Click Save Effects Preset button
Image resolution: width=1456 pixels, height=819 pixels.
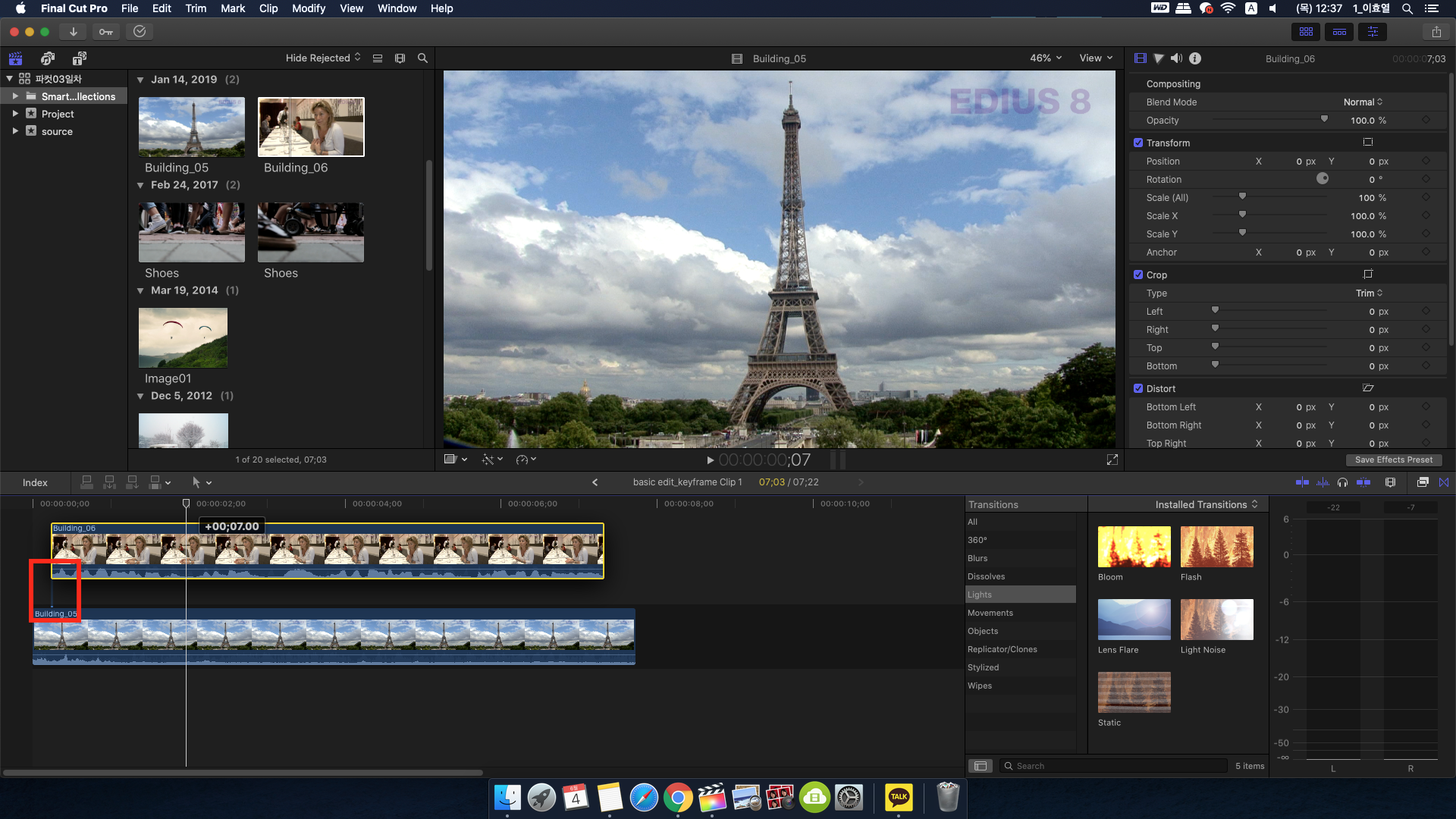1393,460
